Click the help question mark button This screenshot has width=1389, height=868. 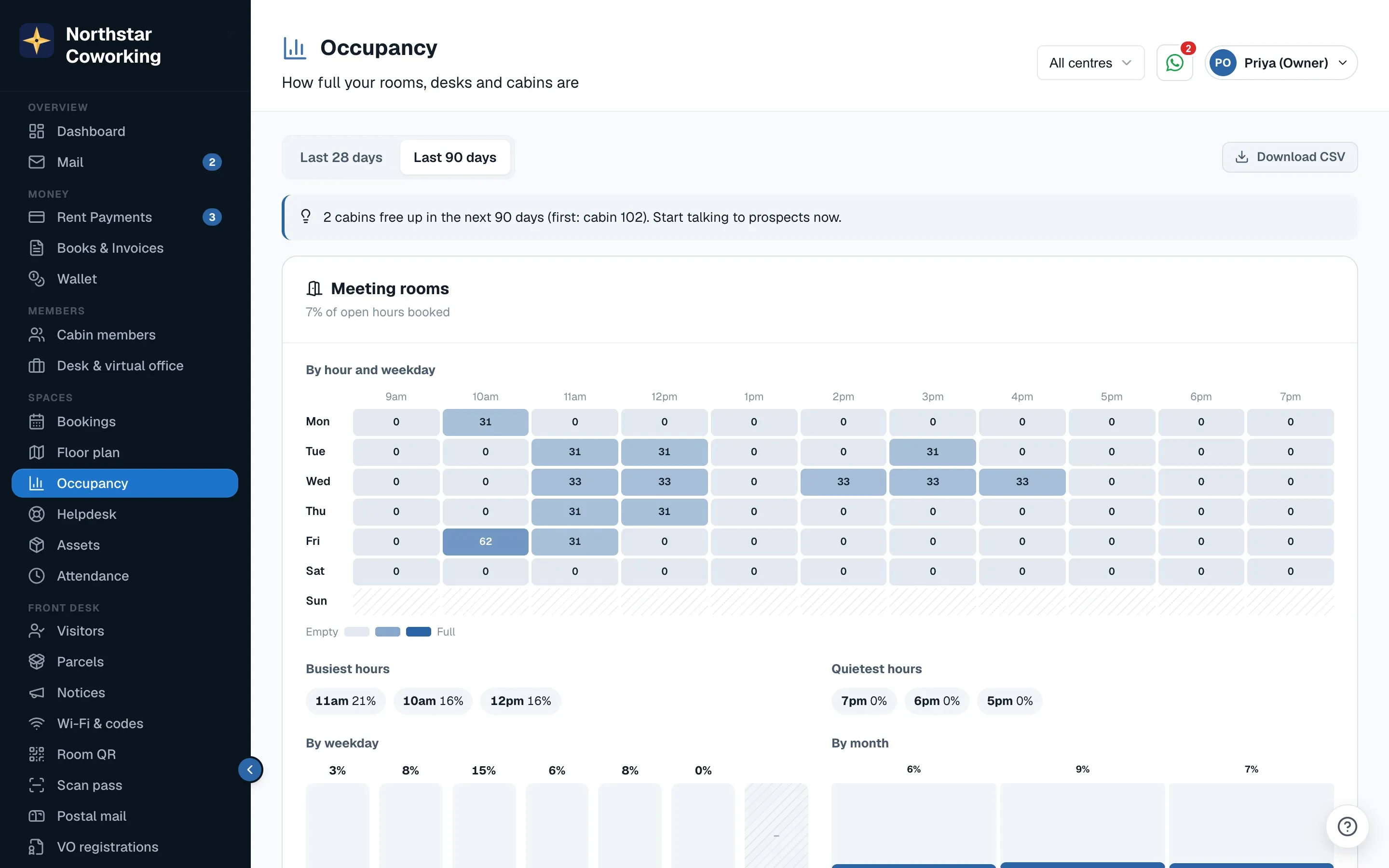tap(1347, 826)
